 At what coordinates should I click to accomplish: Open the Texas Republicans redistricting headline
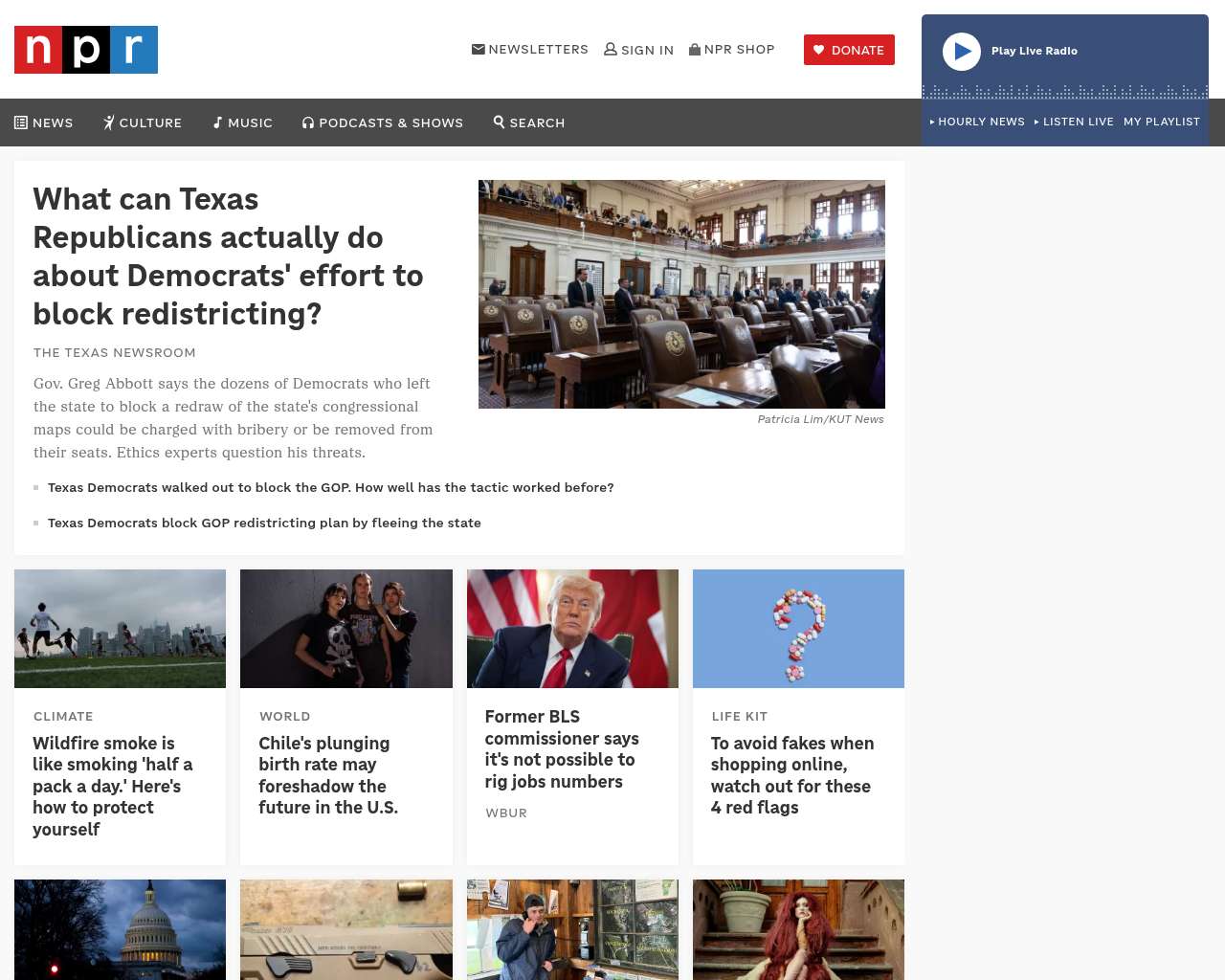[x=229, y=256]
